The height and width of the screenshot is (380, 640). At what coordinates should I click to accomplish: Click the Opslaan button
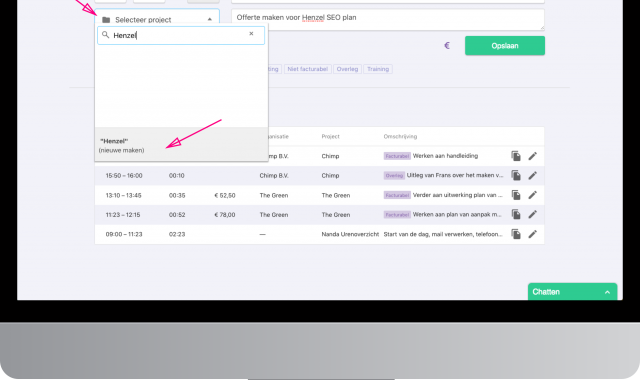coord(504,46)
